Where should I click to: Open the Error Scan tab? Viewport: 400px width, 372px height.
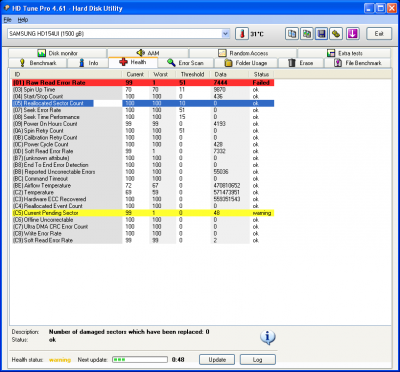click(x=185, y=63)
